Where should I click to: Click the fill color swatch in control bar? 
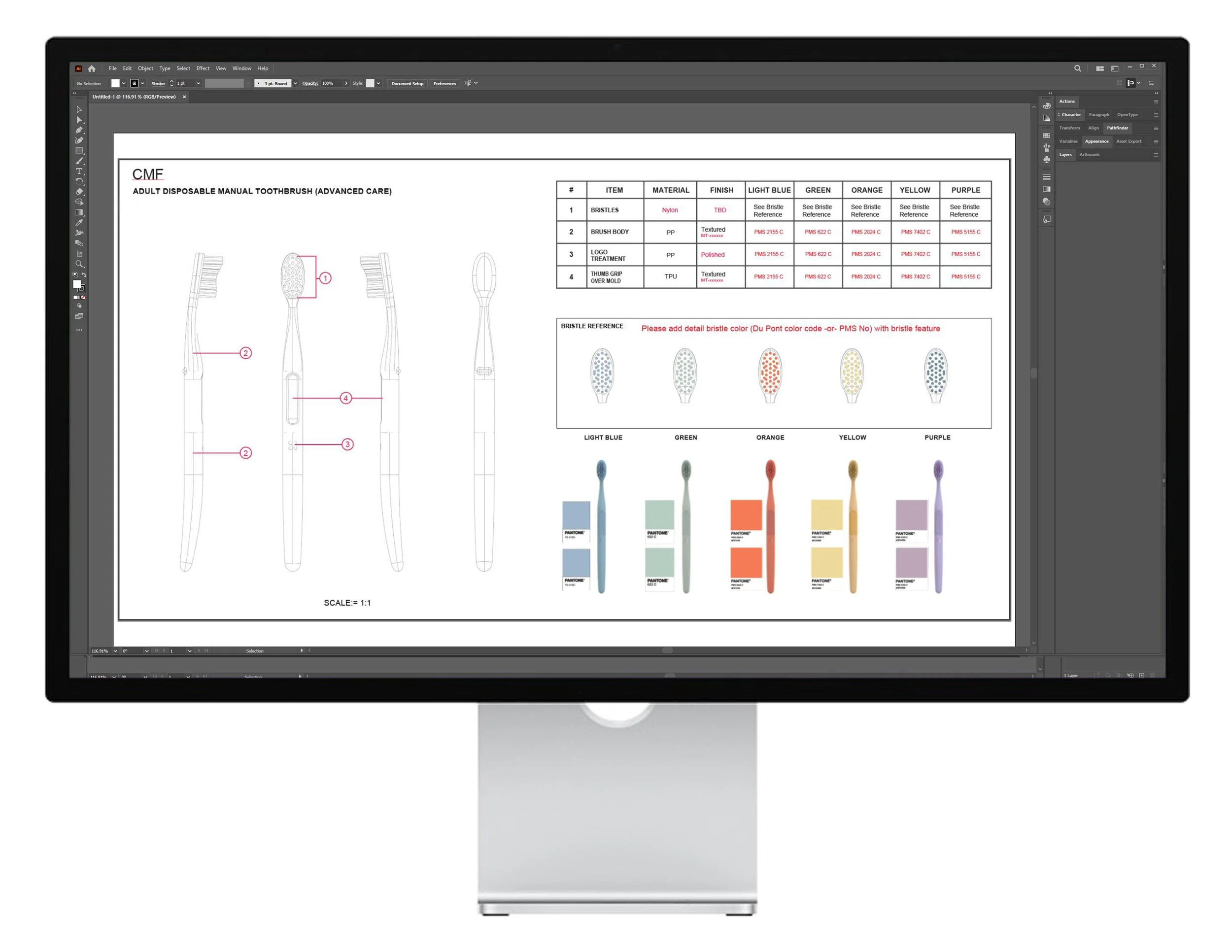tap(115, 83)
